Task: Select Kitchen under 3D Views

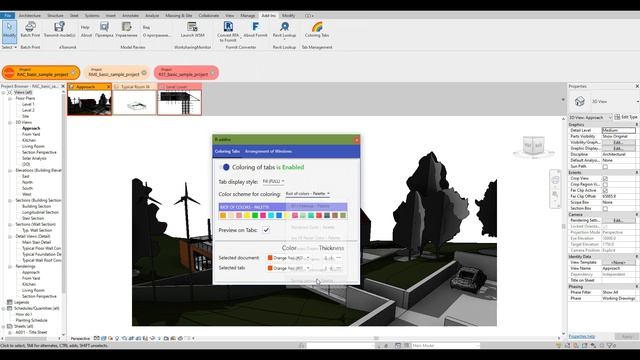Action: (x=29, y=140)
